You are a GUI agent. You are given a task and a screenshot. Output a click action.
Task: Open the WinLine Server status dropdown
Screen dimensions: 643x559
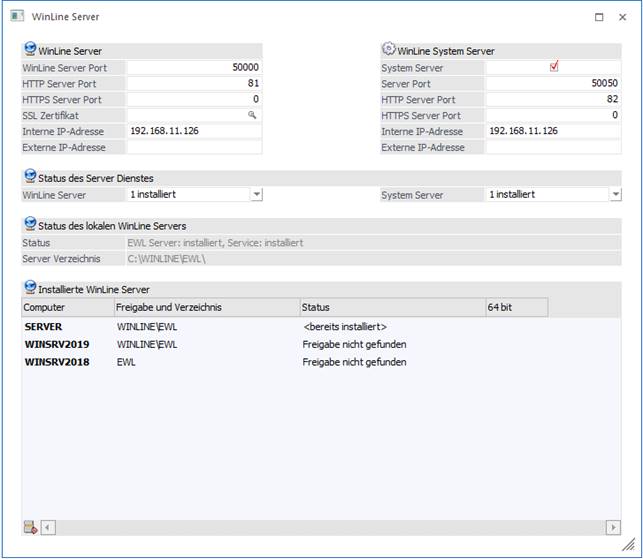pyautogui.click(x=256, y=195)
